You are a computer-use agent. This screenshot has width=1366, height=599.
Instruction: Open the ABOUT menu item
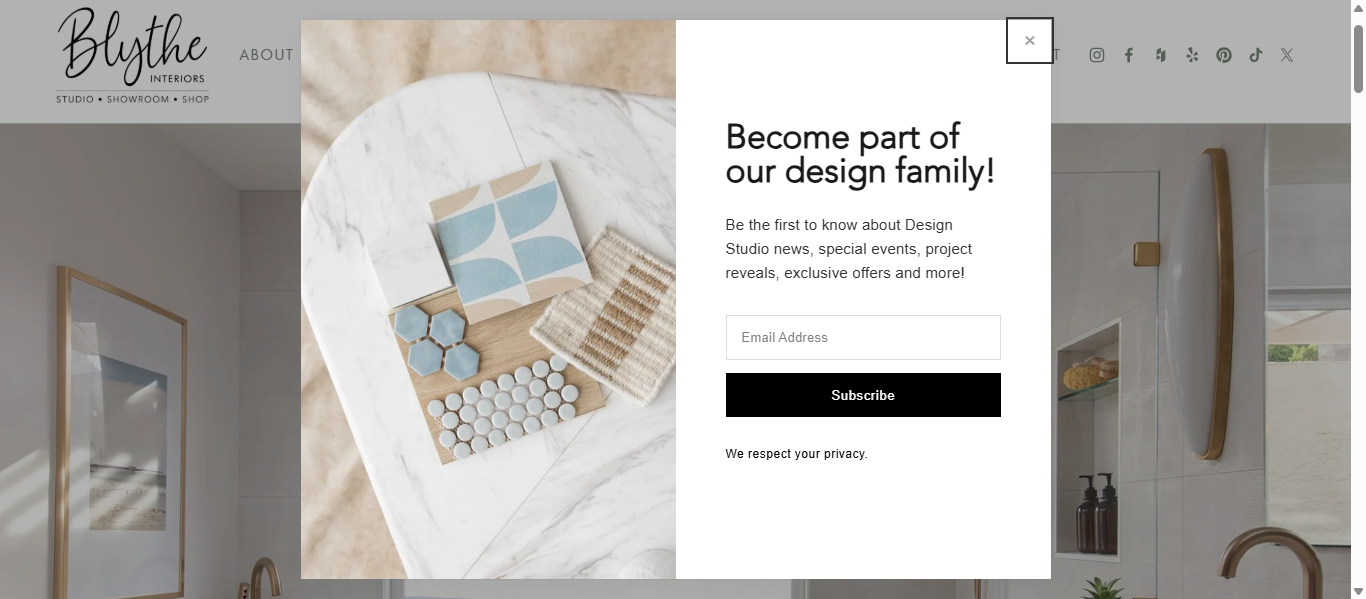(x=267, y=55)
